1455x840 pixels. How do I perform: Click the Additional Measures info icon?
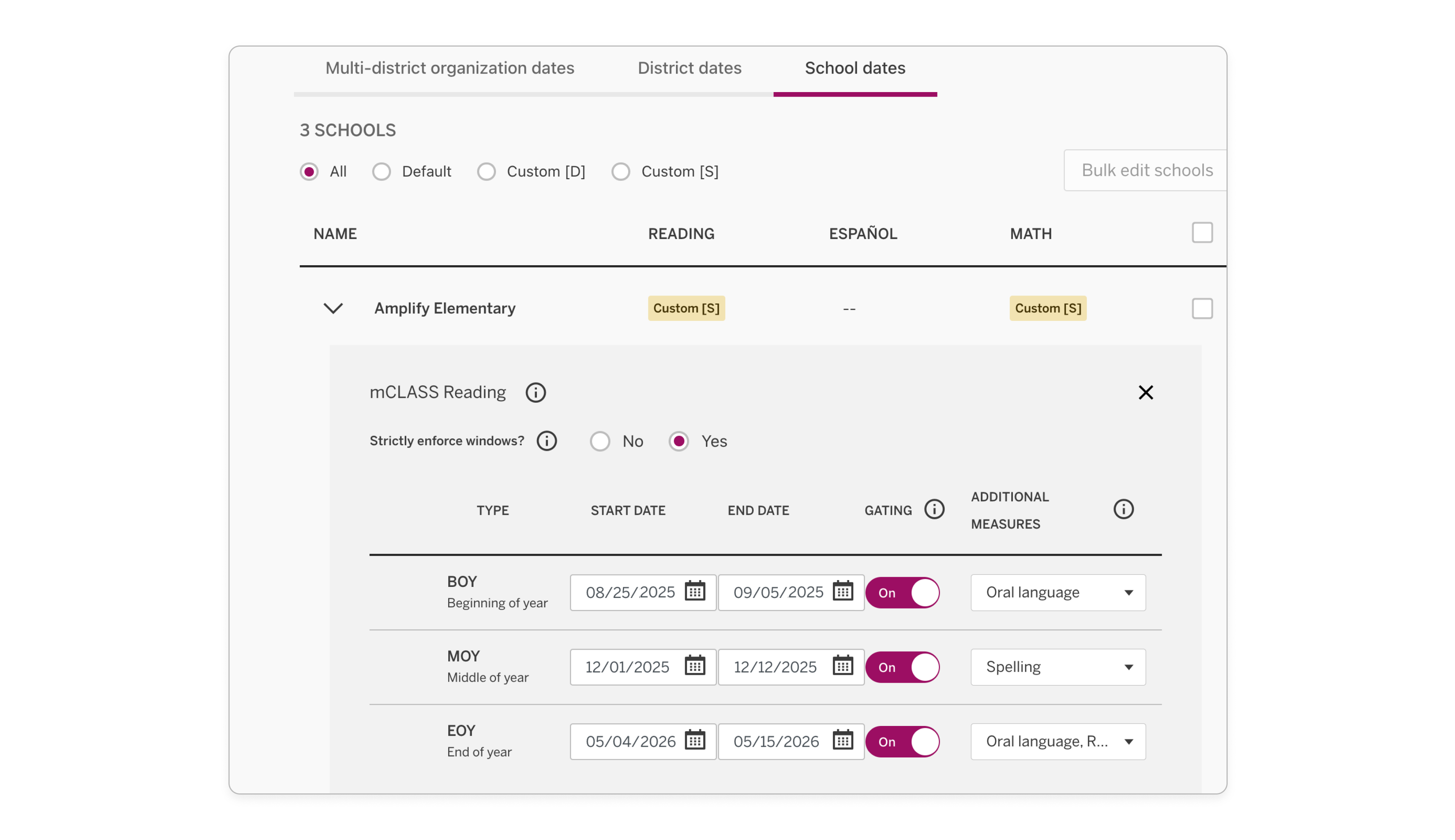1123,509
